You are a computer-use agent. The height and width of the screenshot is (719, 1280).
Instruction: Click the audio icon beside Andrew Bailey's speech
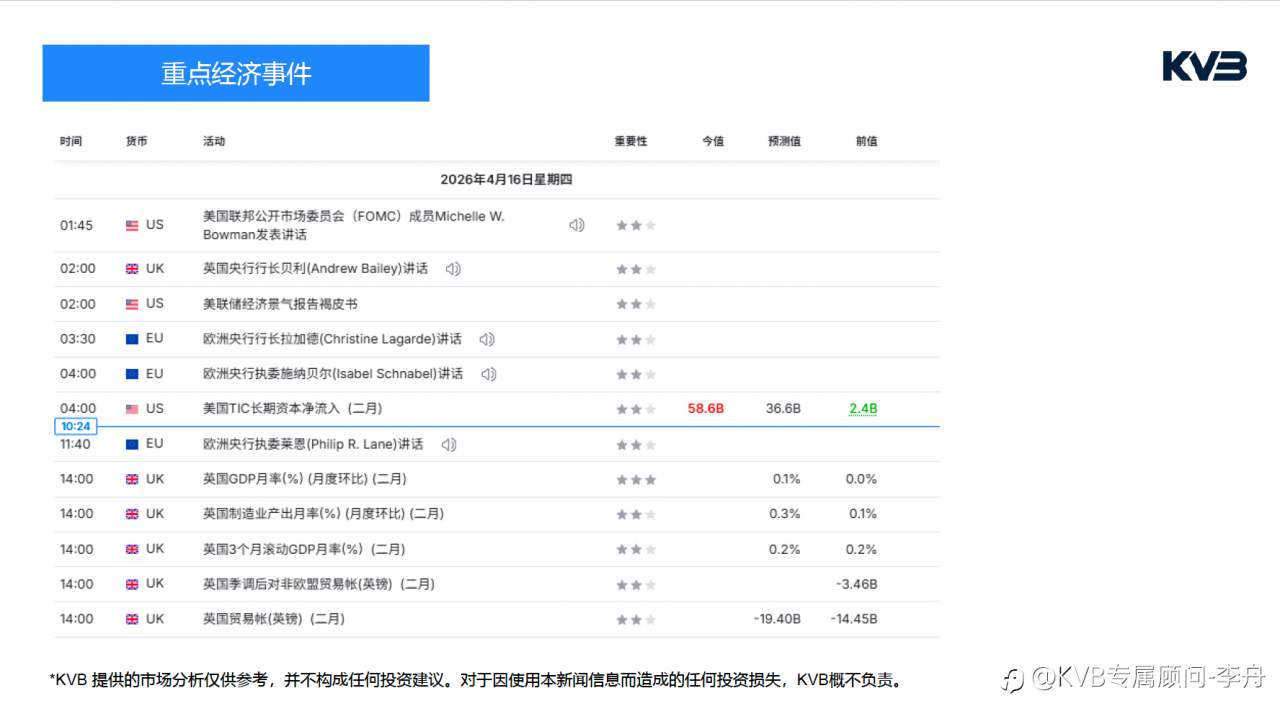[x=453, y=268]
